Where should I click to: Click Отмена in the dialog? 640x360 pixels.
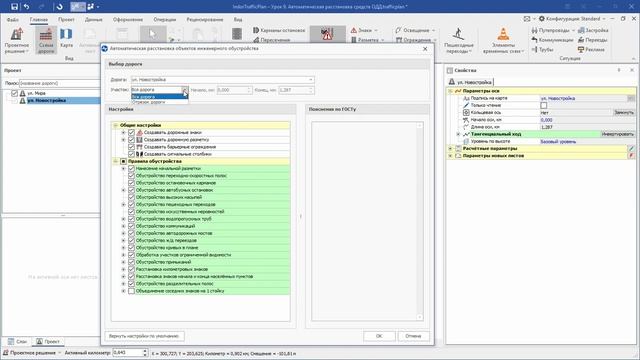click(x=413, y=336)
